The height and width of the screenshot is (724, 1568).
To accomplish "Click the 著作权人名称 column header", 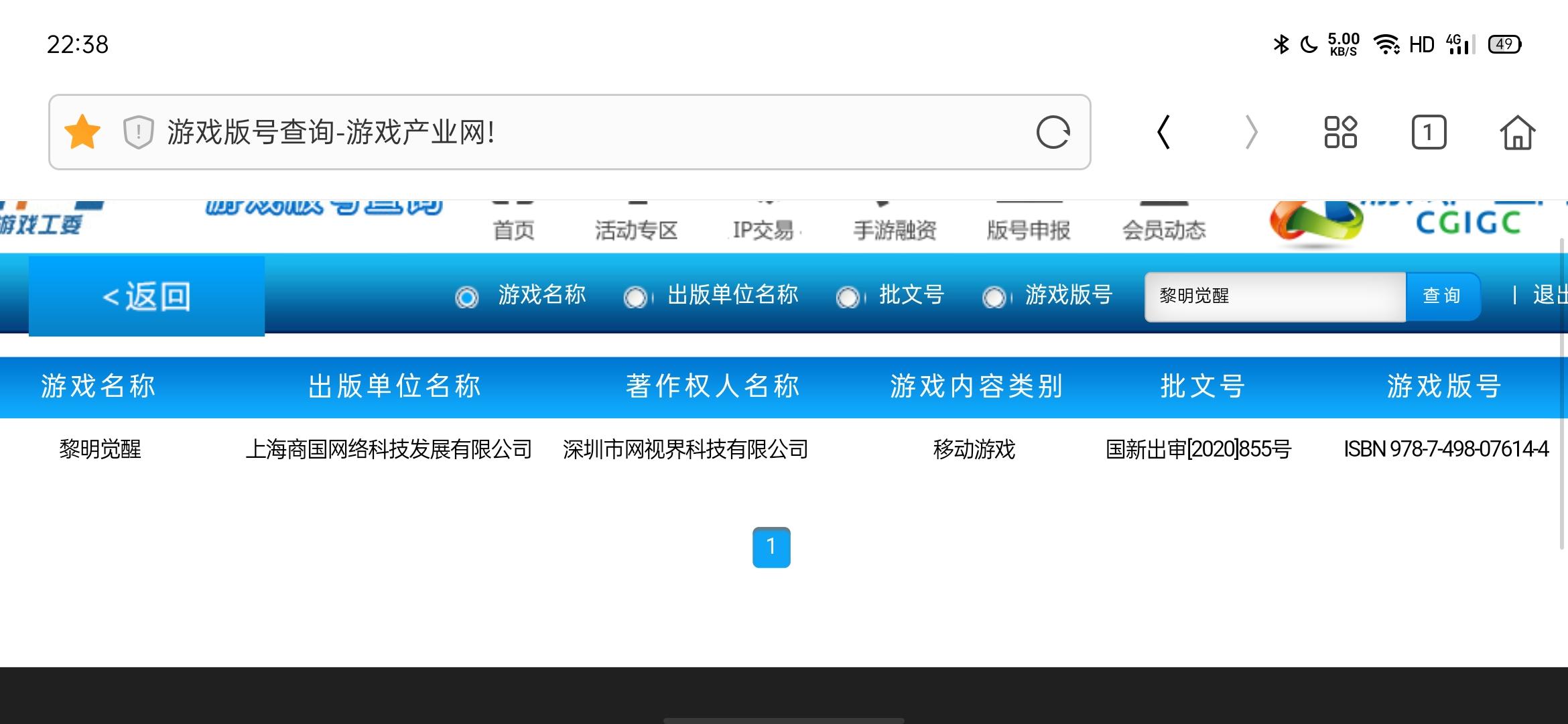I will coord(713,386).
